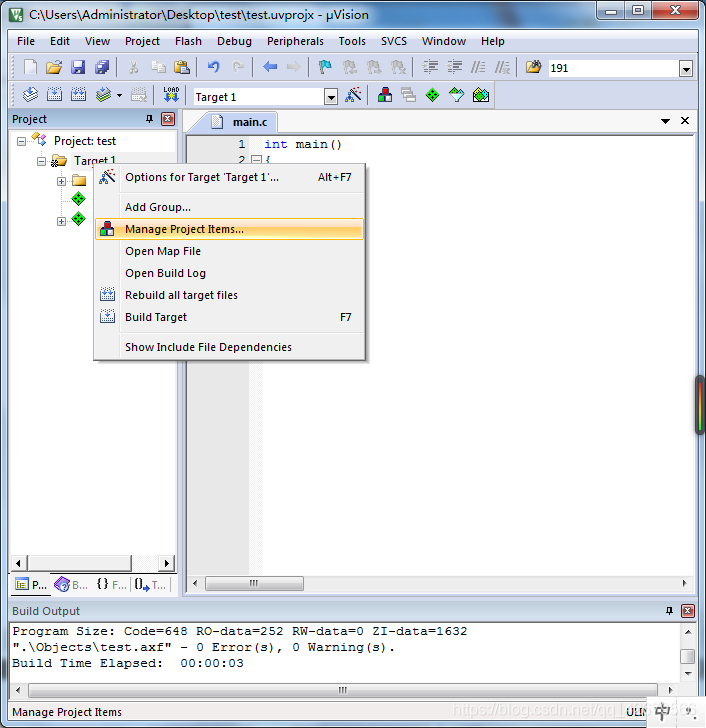Select Manage Project Items in context menu

184,229
